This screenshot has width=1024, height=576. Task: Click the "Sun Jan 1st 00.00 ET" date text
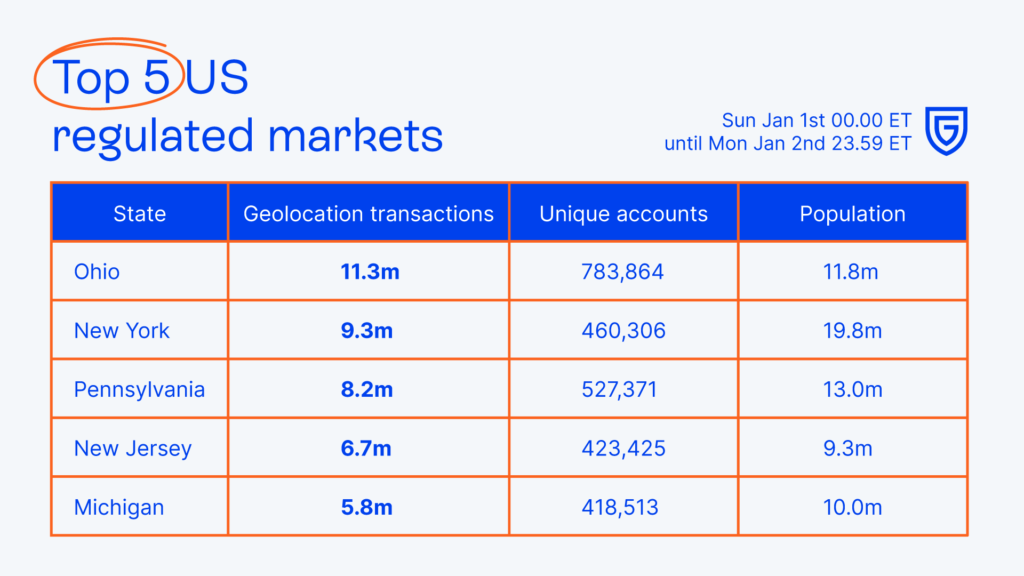click(816, 120)
